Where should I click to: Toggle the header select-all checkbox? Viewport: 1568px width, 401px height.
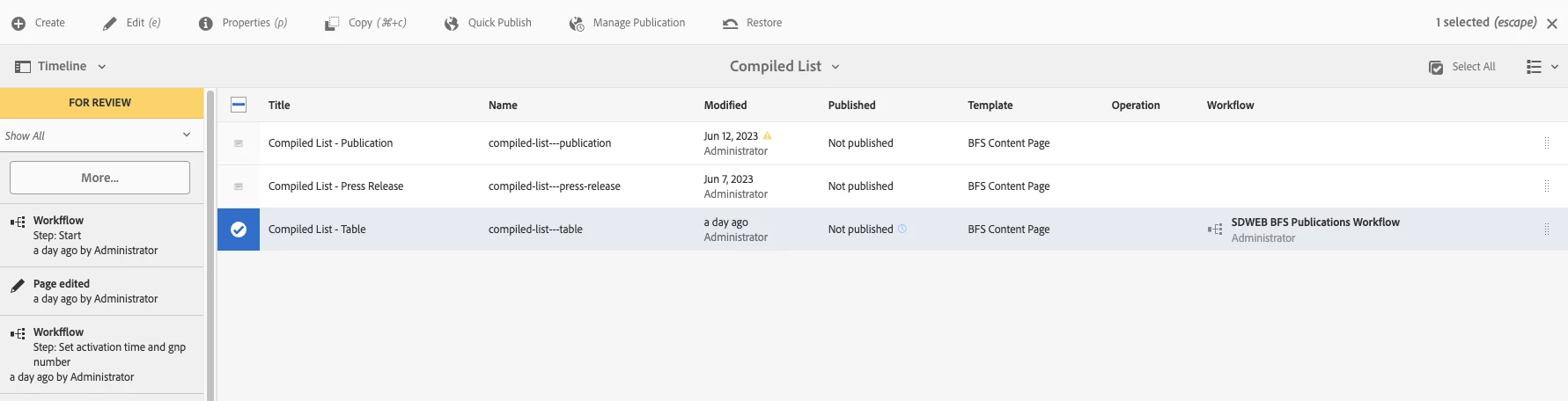tap(239, 105)
